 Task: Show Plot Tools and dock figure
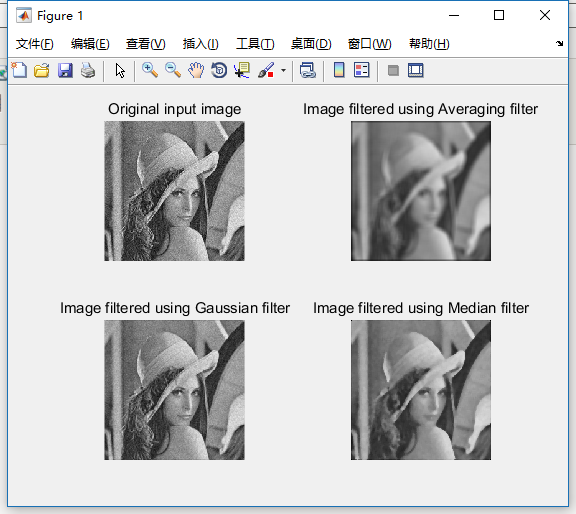(x=416, y=70)
